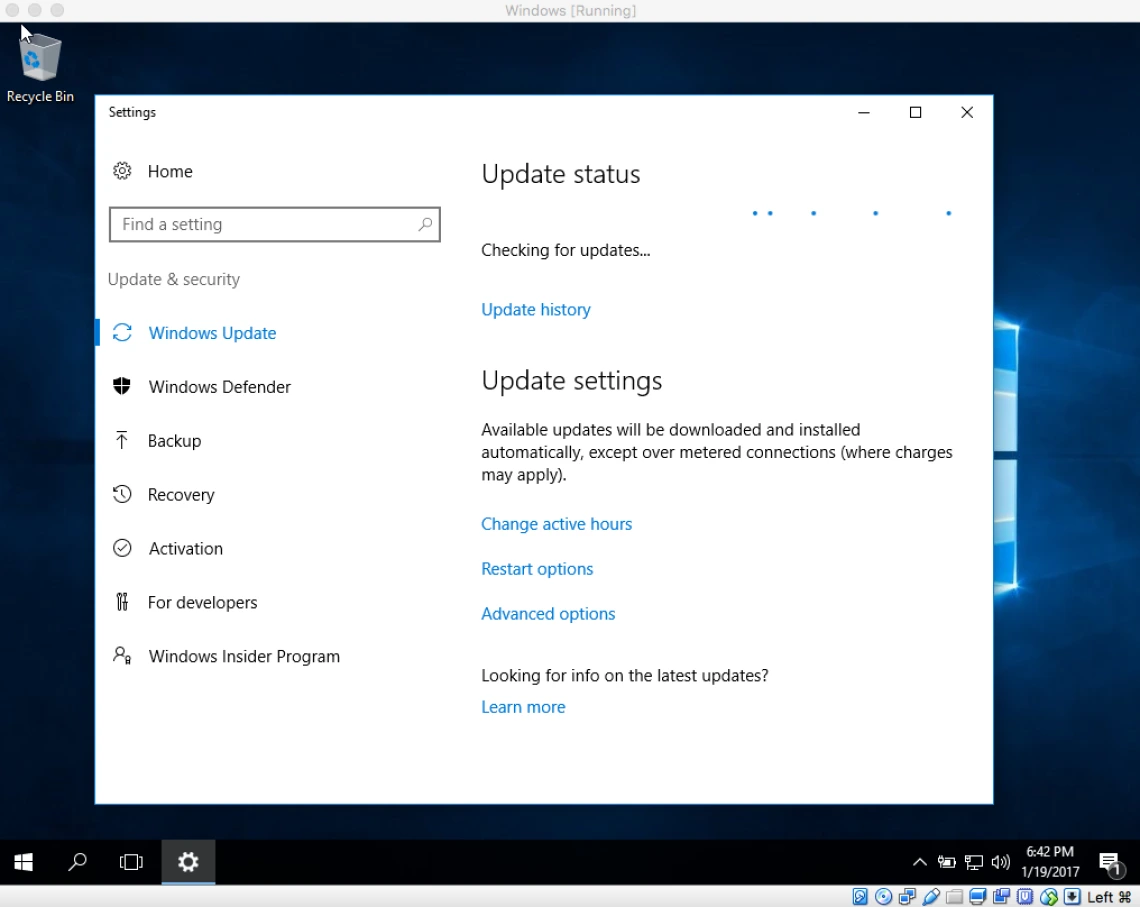The width and height of the screenshot is (1140, 907).
Task: Click VirtualBox CPU chip status icon
Action: coord(1024,897)
